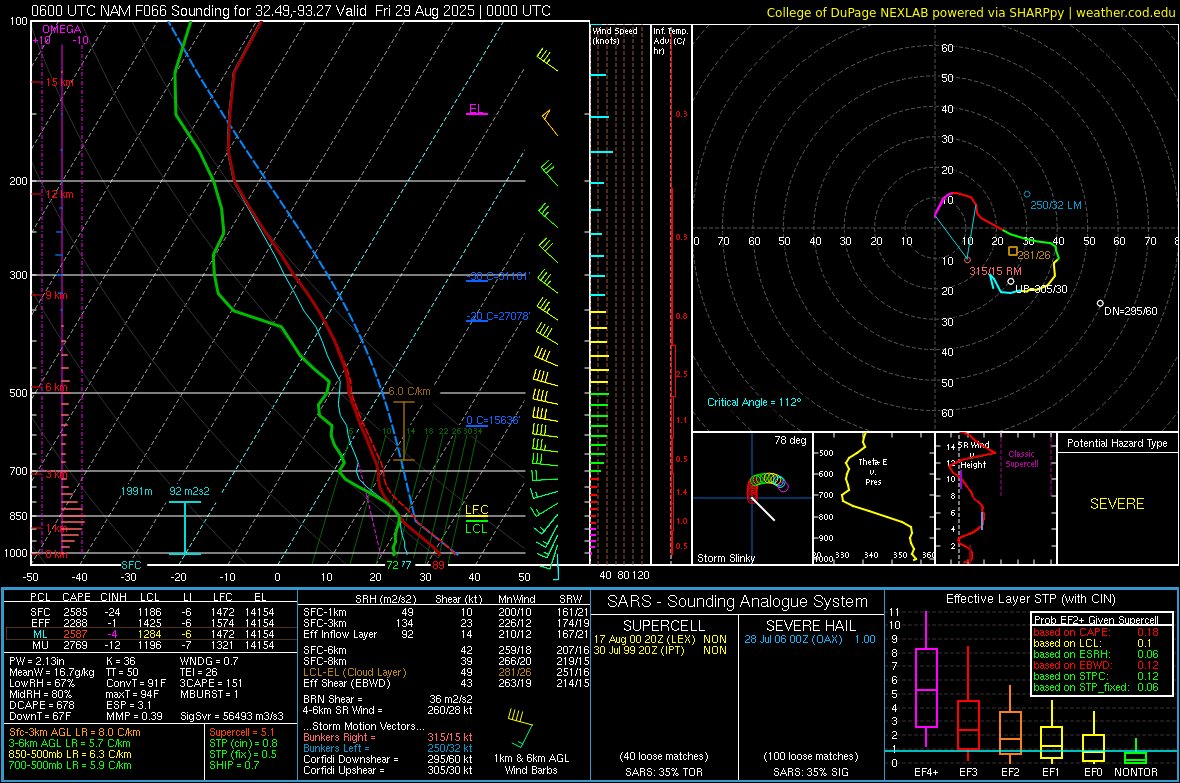Click the 'SFC-1km' shear table row label
The height and width of the screenshot is (783, 1180).
click(324, 612)
